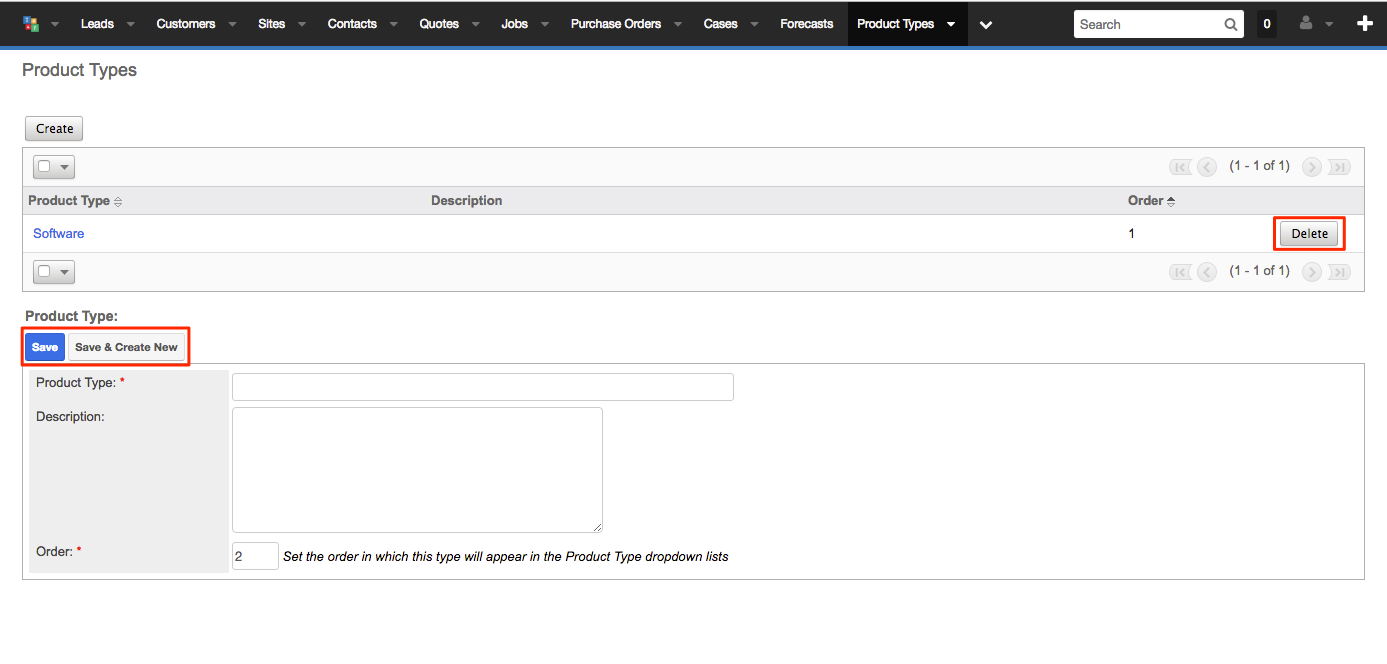Viewport: 1387px width, 664px height.
Task: Open the user profile menu icon
Action: click(x=1306, y=24)
